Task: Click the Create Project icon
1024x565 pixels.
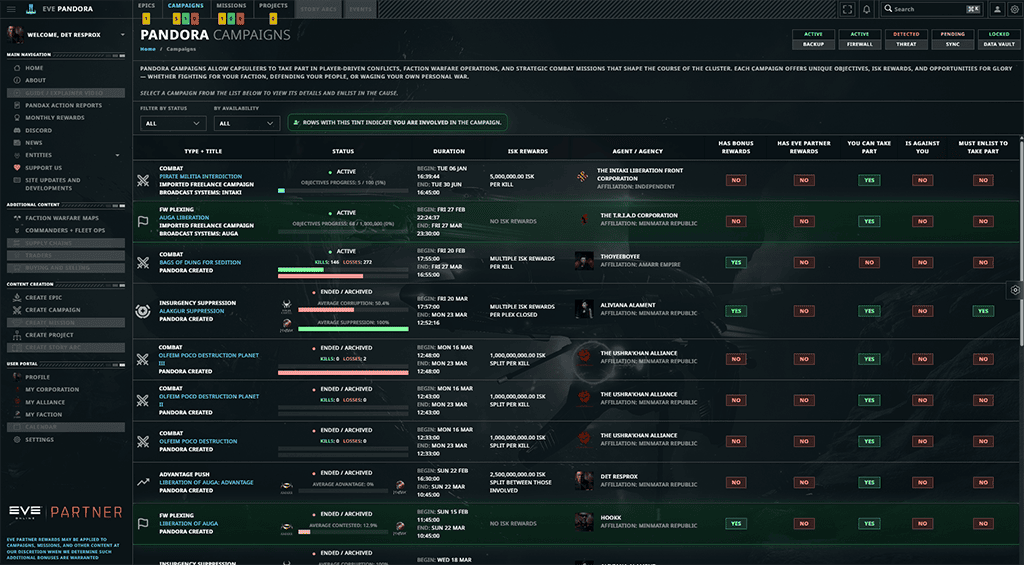Action: [17, 334]
